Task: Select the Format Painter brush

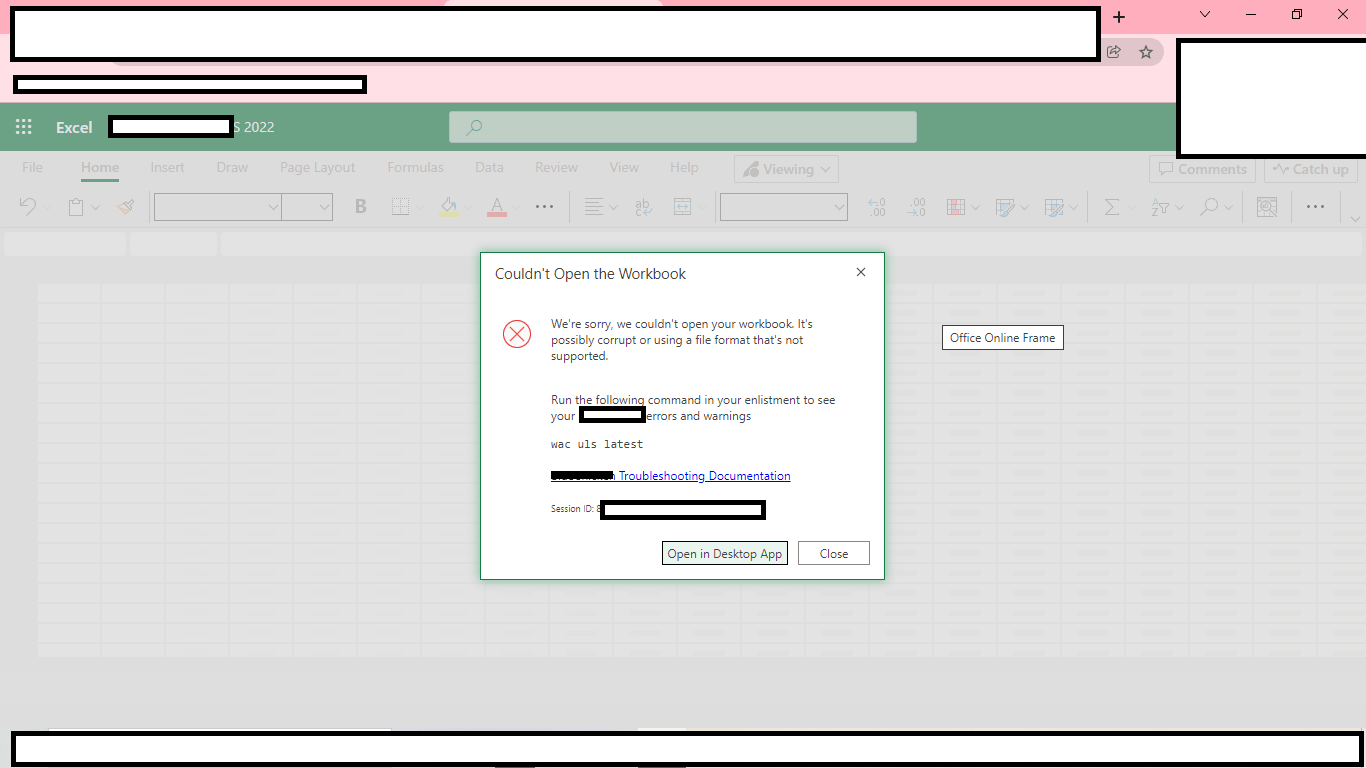Action: click(x=125, y=207)
